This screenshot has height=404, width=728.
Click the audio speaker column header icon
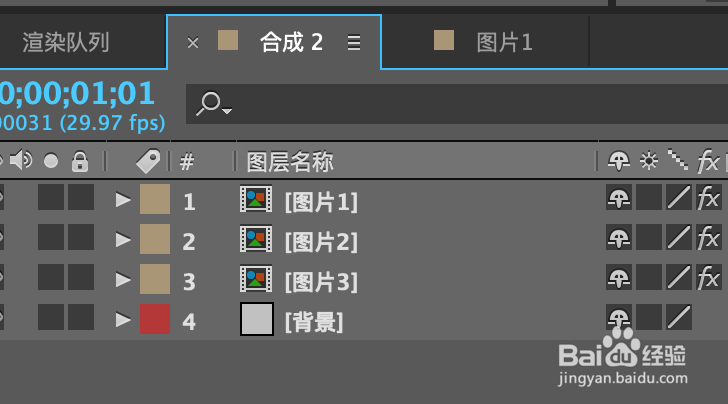[x=21, y=161]
